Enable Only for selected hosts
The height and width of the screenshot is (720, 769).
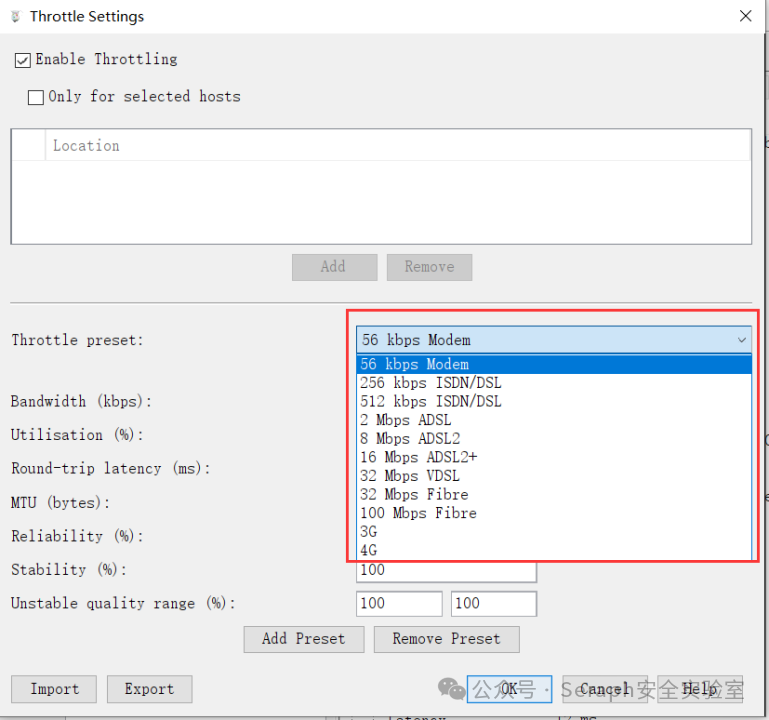[36, 97]
